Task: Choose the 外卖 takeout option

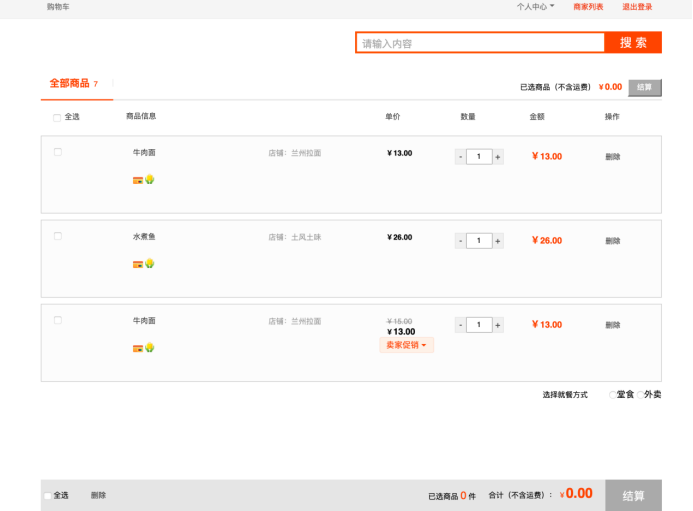Action: coord(641,395)
